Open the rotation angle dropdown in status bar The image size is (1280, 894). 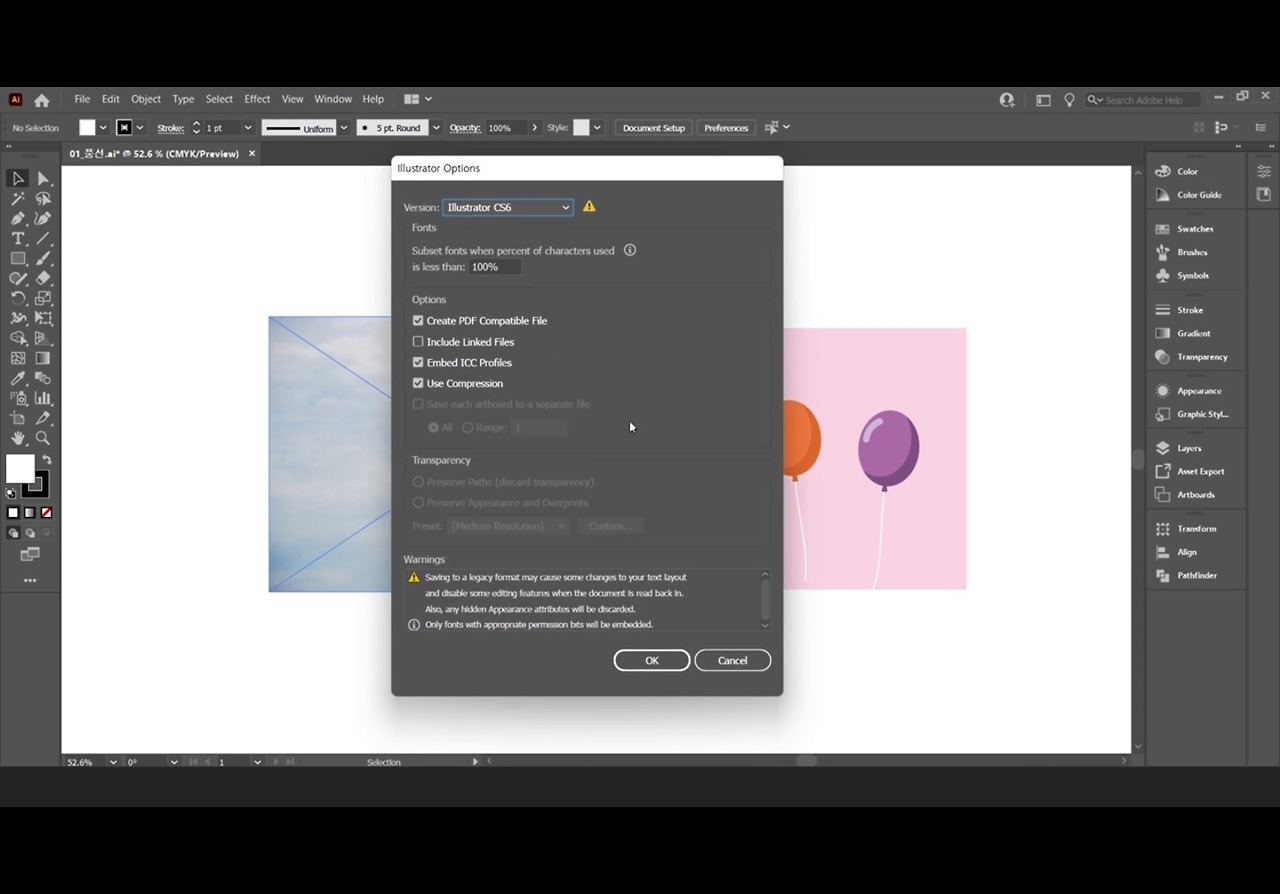[x=174, y=762]
